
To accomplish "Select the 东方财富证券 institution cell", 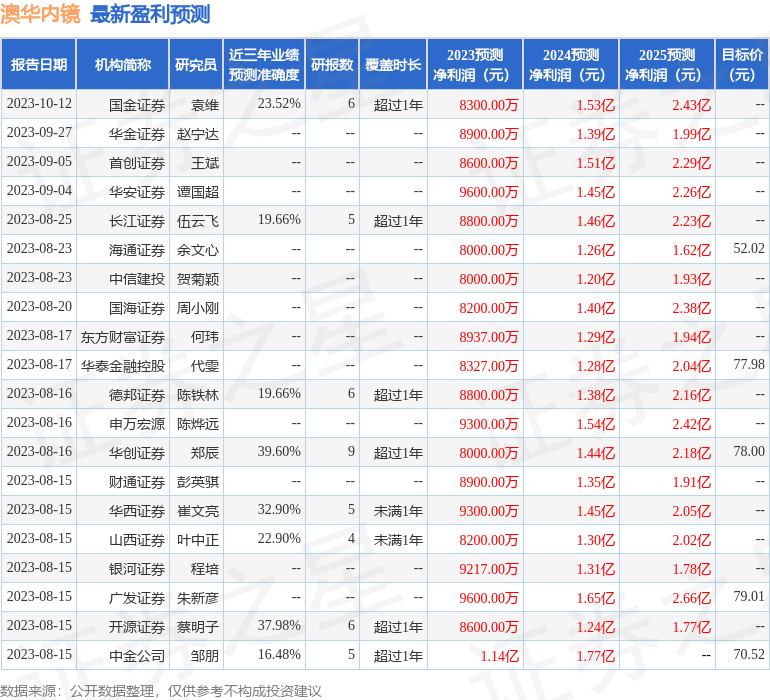I will [123, 337].
